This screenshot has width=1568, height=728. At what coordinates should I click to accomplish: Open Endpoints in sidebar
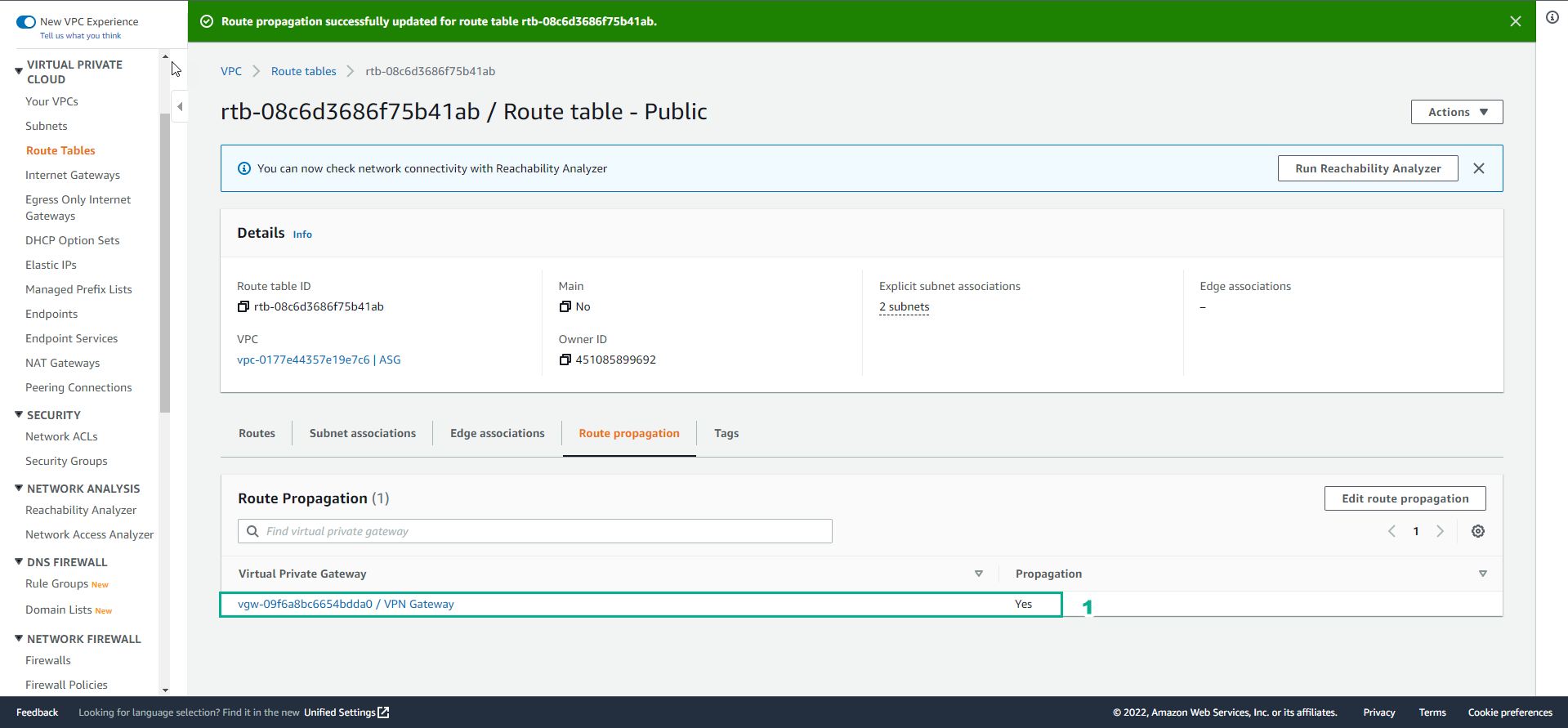point(51,314)
